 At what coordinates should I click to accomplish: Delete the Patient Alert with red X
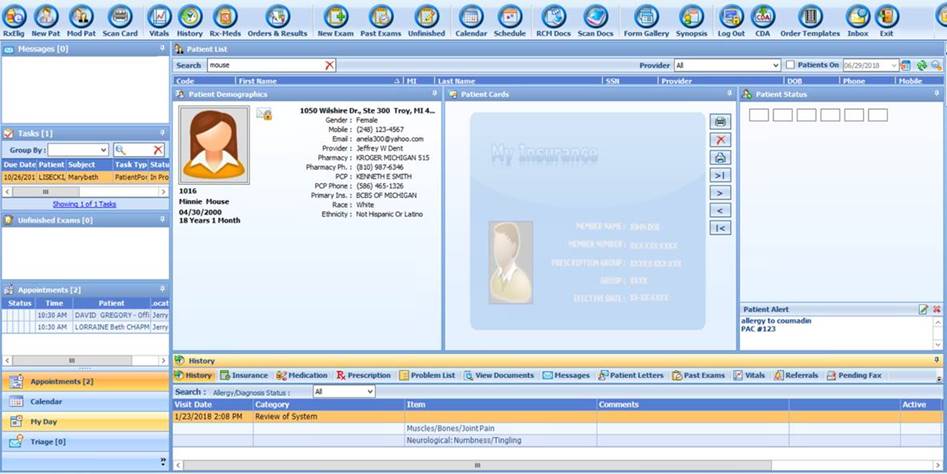tap(937, 309)
